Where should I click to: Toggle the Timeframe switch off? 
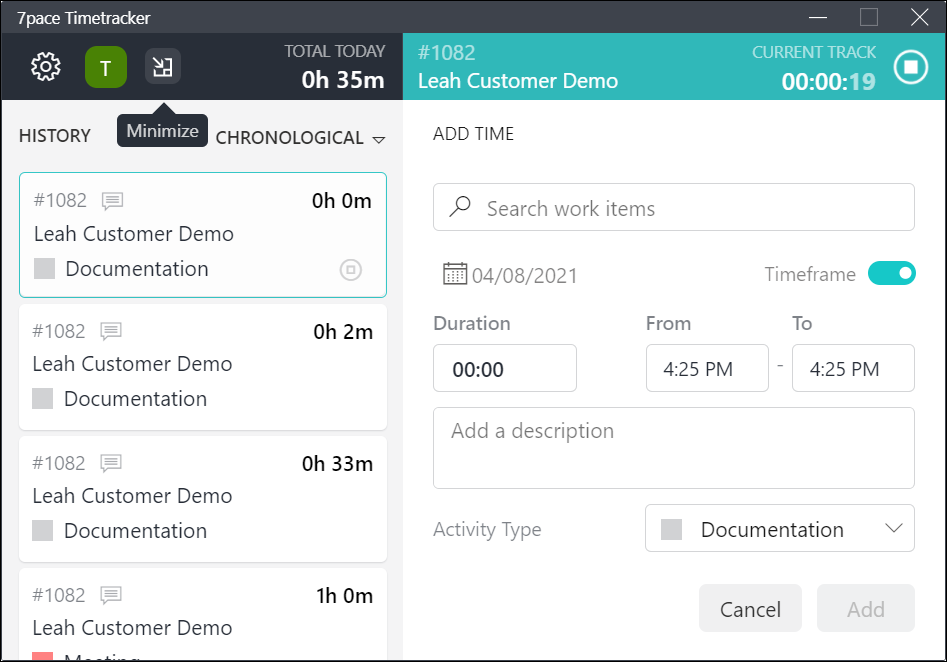coord(891,274)
